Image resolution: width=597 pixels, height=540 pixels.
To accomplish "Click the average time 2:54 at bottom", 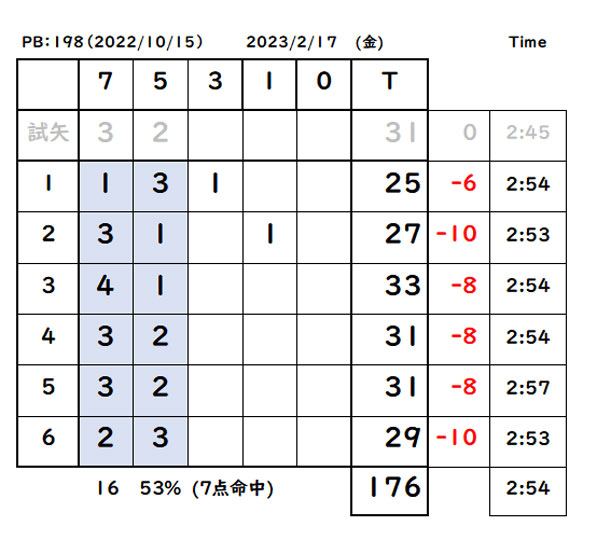I will click(x=528, y=488).
